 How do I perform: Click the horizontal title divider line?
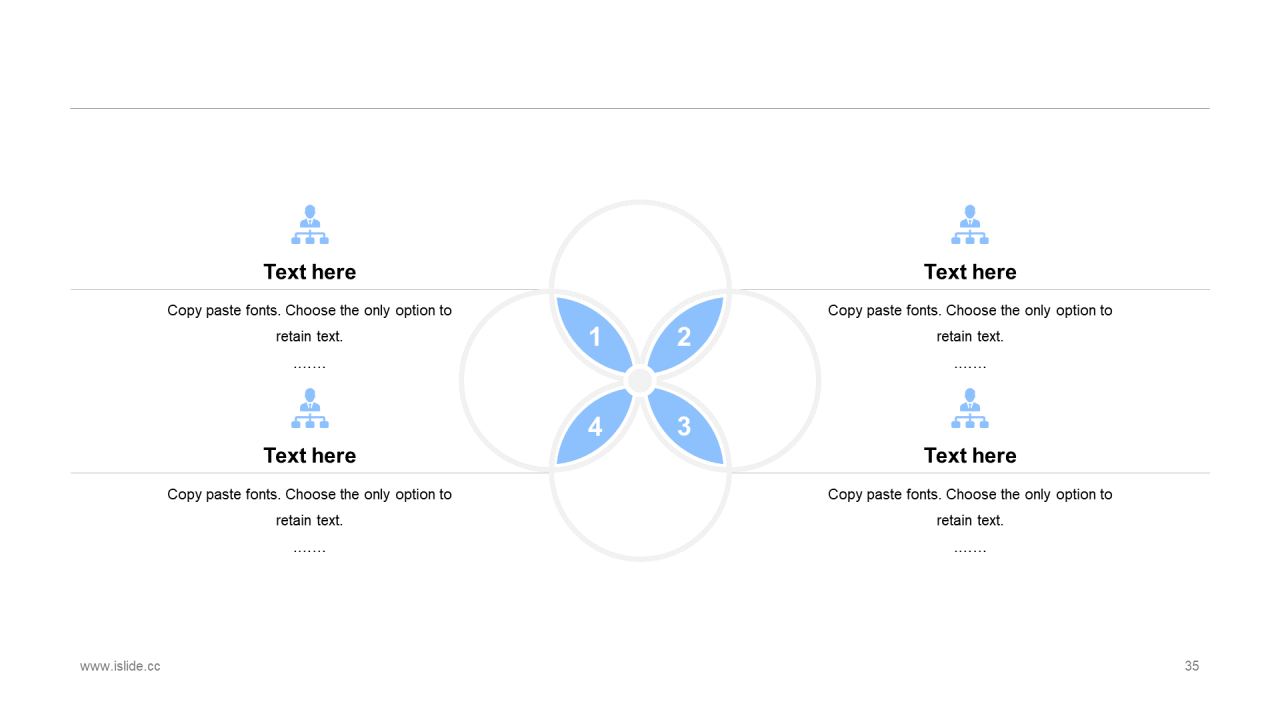tap(640, 108)
